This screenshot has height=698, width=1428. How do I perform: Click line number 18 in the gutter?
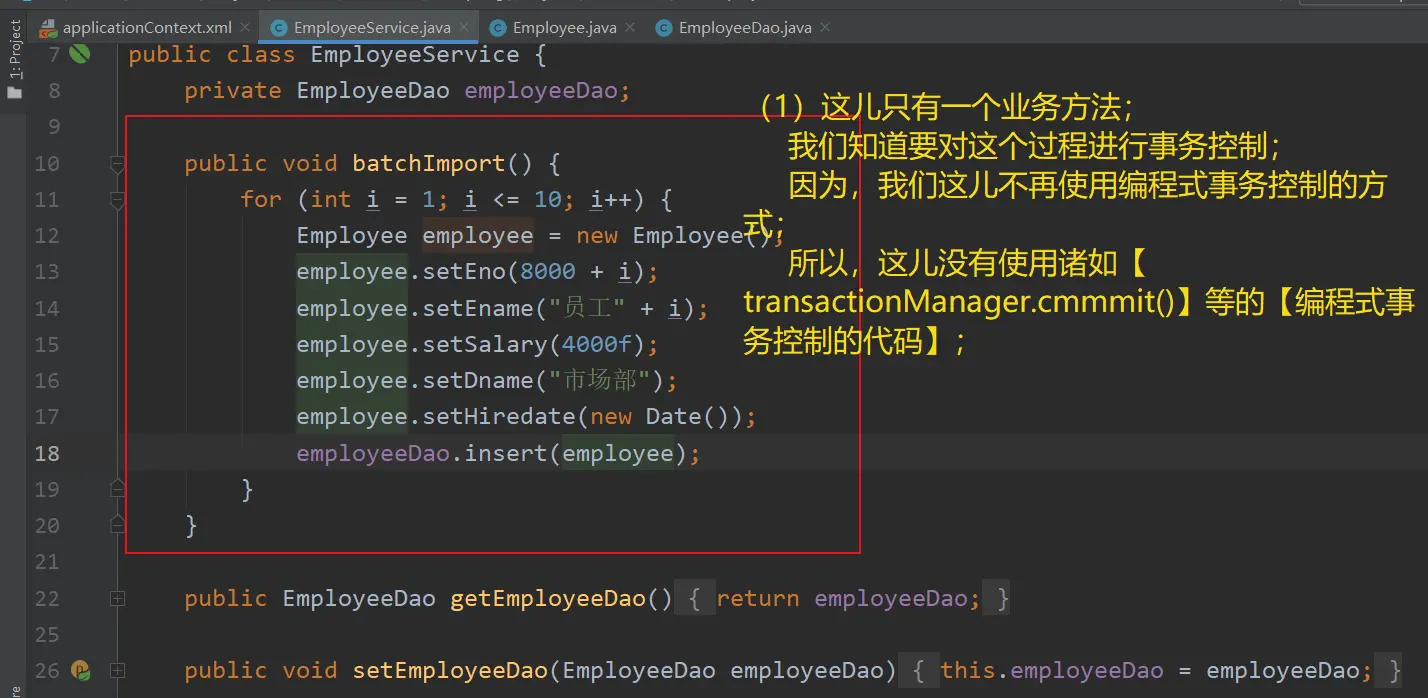point(47,454)
